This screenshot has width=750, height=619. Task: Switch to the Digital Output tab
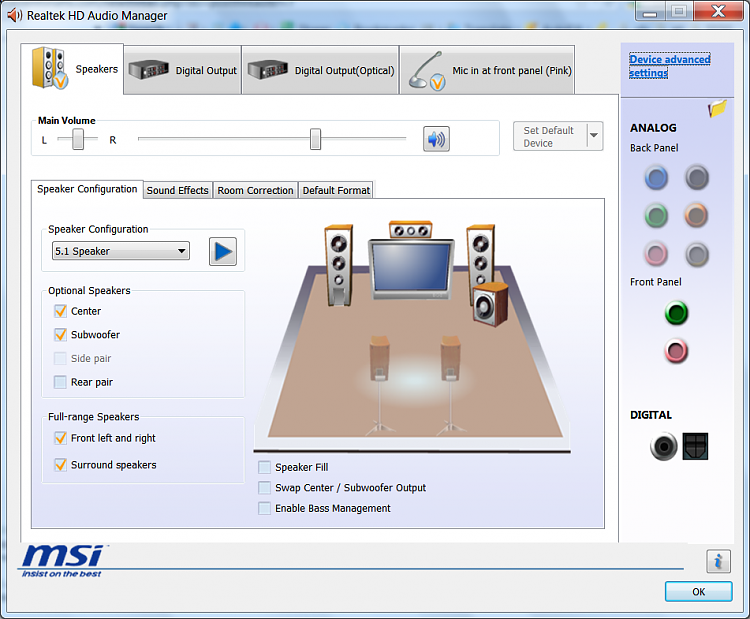(183, 70)
